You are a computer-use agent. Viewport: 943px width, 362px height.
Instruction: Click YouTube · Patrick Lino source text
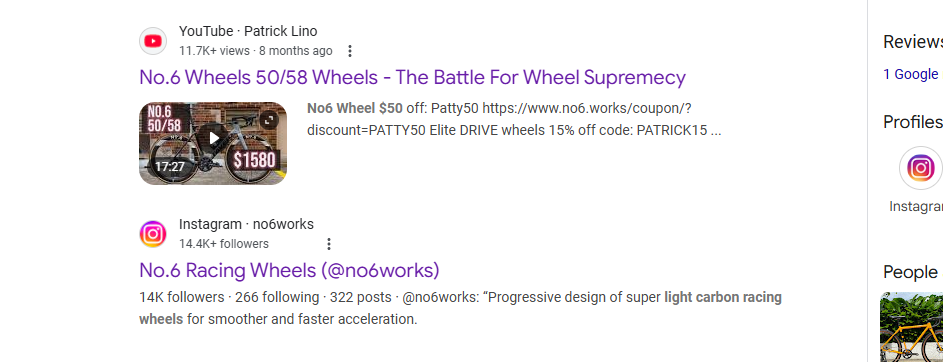[248, 31]
